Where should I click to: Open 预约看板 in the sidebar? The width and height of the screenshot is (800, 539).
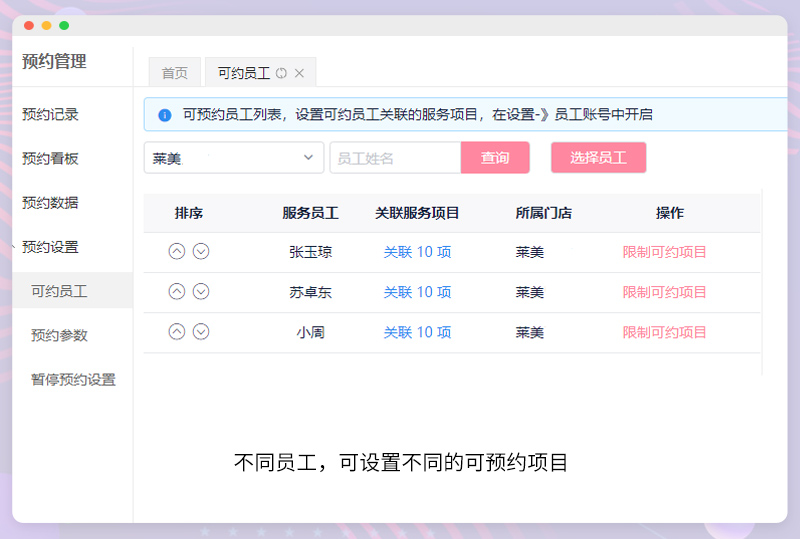50,159
